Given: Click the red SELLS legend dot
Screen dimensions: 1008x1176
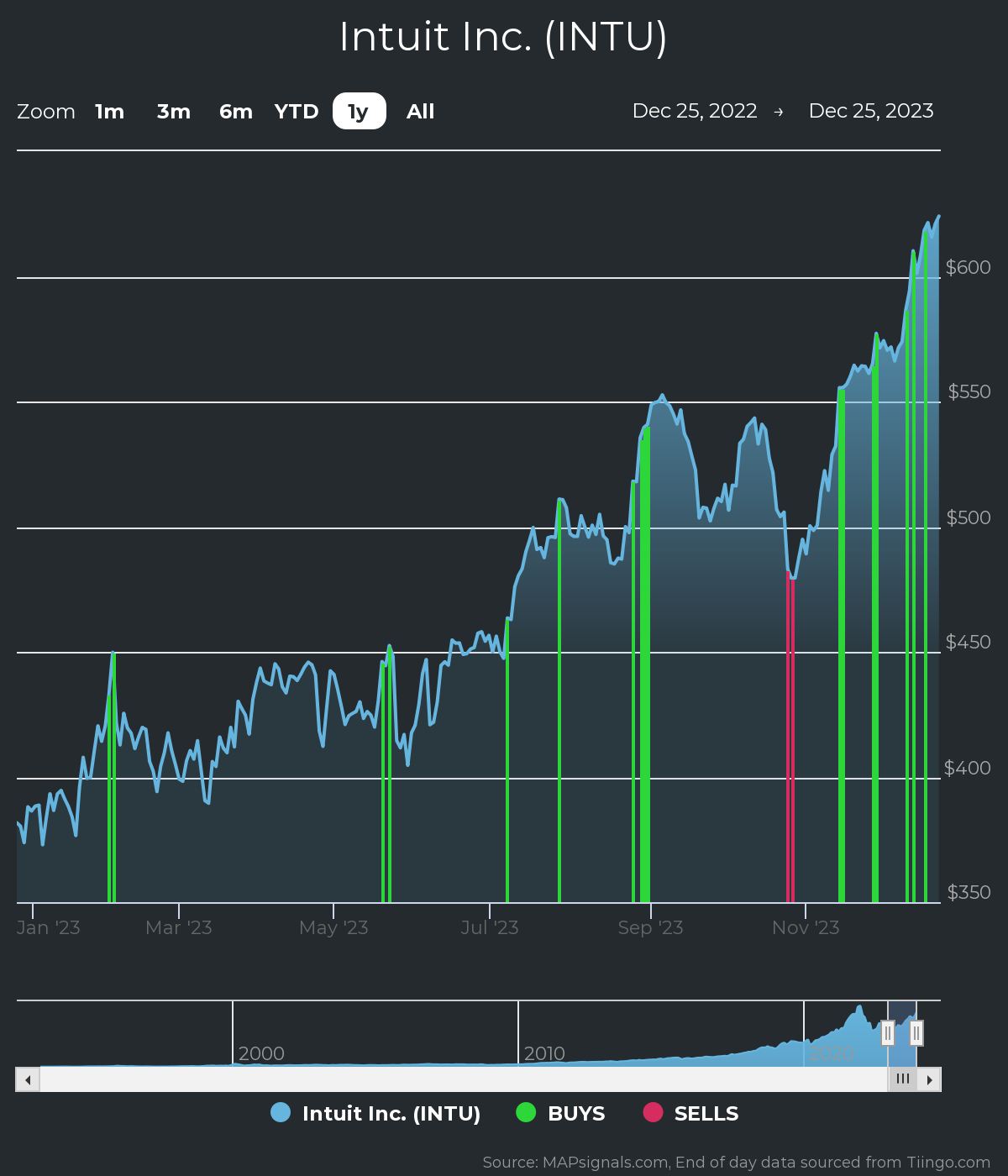Looking at the screenshot, I should click(654, 1112).
